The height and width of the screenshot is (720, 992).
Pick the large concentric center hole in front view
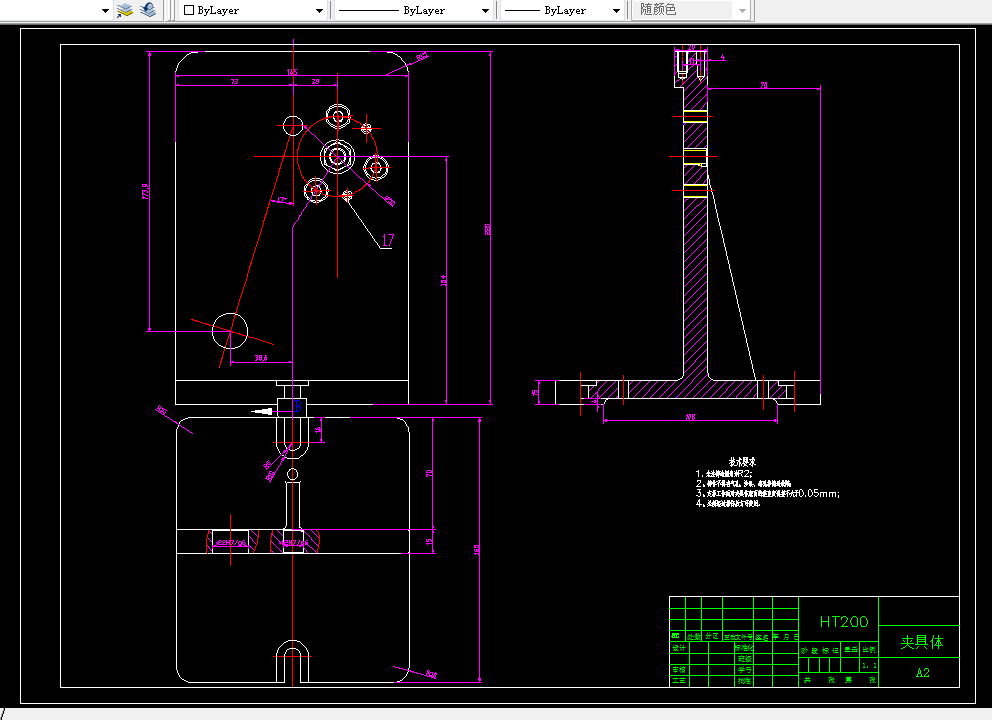point(335,155)
